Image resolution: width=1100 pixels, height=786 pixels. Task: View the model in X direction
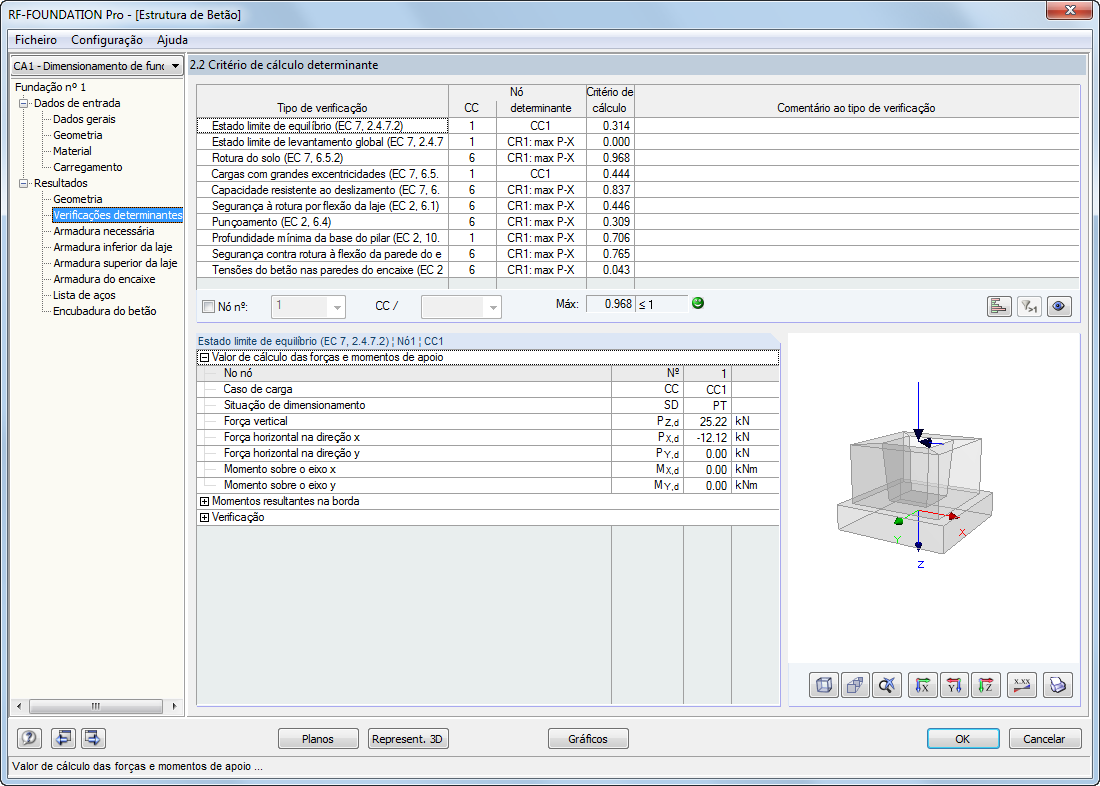click(x=923, y=685)
